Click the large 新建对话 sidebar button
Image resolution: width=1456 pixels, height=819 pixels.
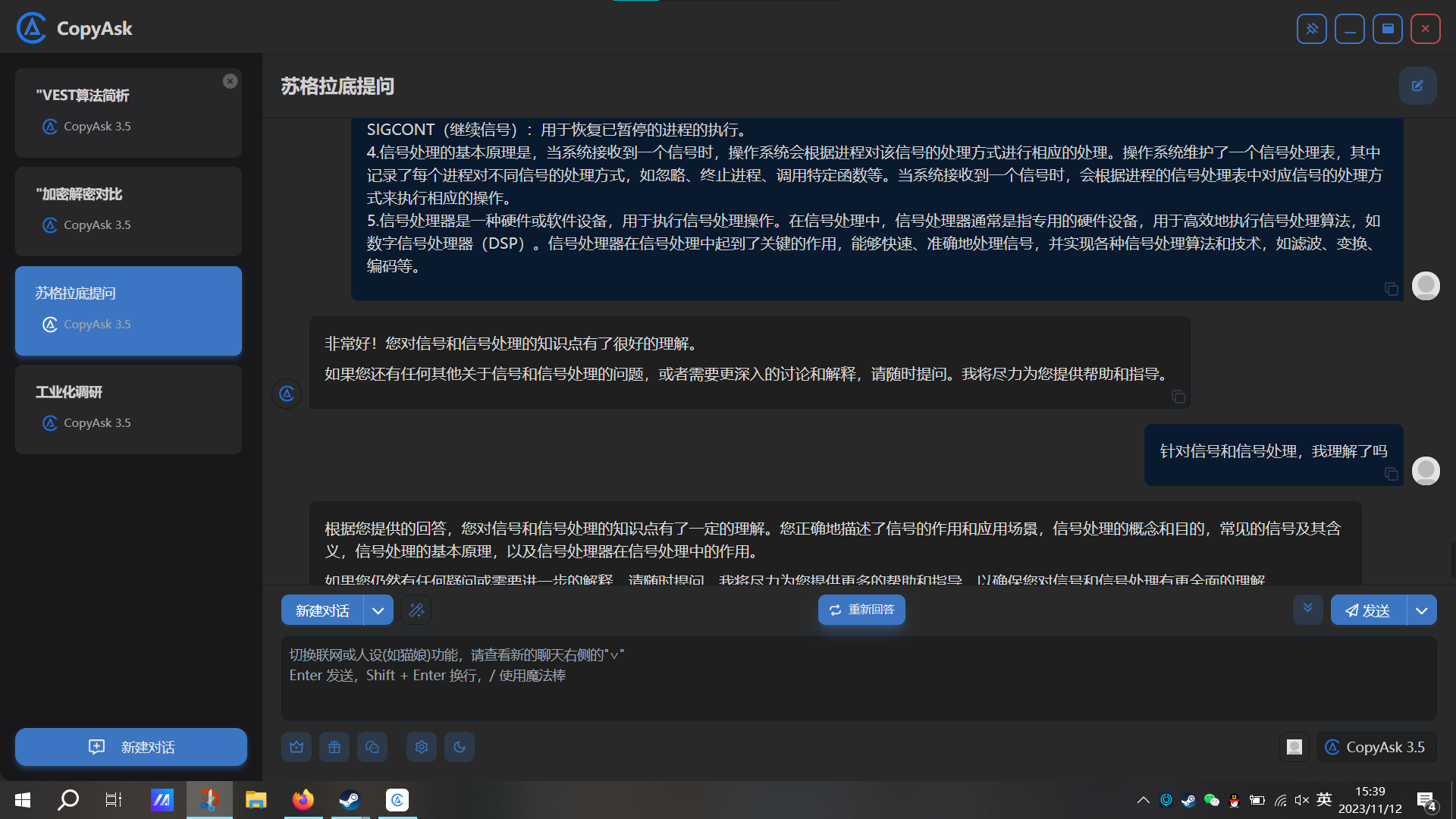coord(130,747)
